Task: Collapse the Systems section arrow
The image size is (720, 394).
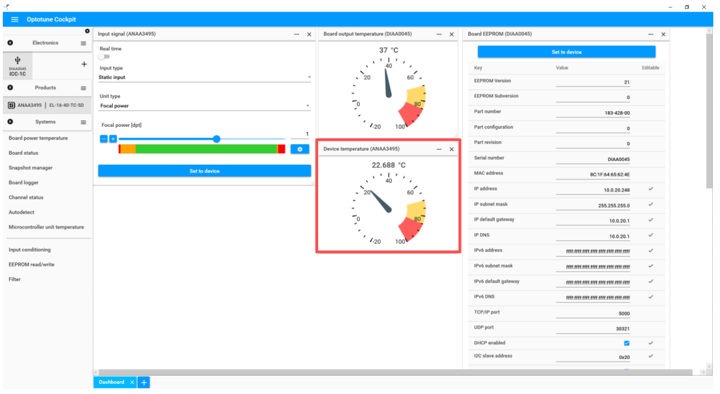Action: click(x=10, y=122)
